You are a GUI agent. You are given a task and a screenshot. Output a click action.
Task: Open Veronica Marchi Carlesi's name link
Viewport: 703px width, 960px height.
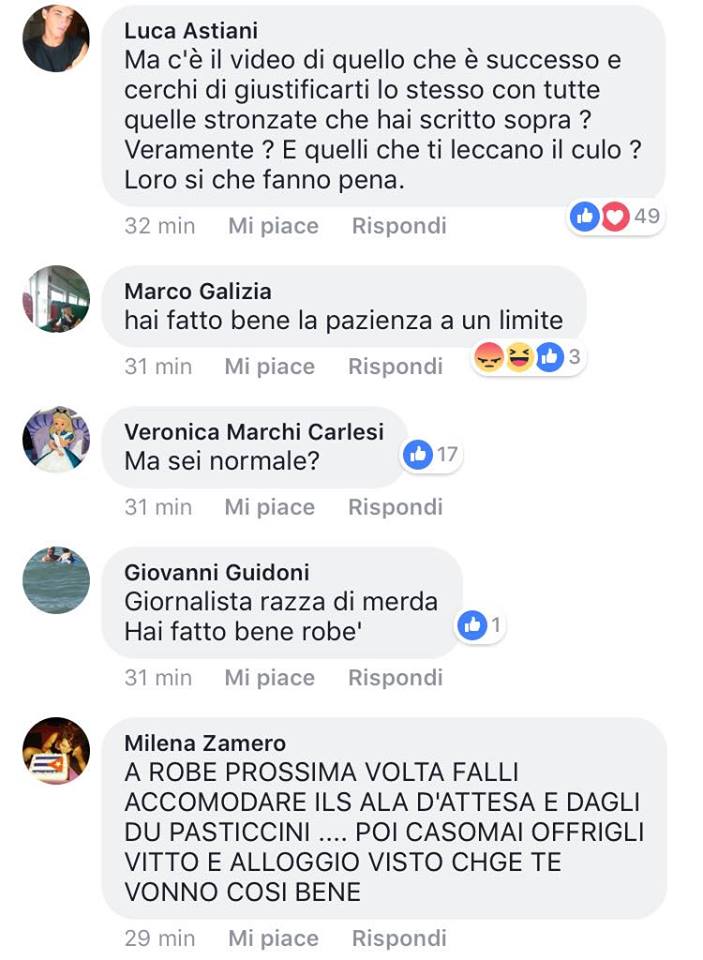tap(254, 432)
